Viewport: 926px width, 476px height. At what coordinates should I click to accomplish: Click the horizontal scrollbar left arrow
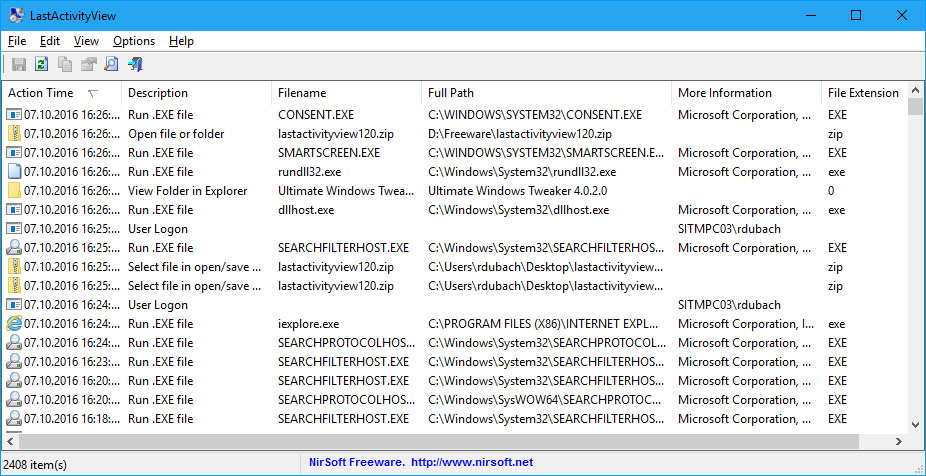pos(10,441)
